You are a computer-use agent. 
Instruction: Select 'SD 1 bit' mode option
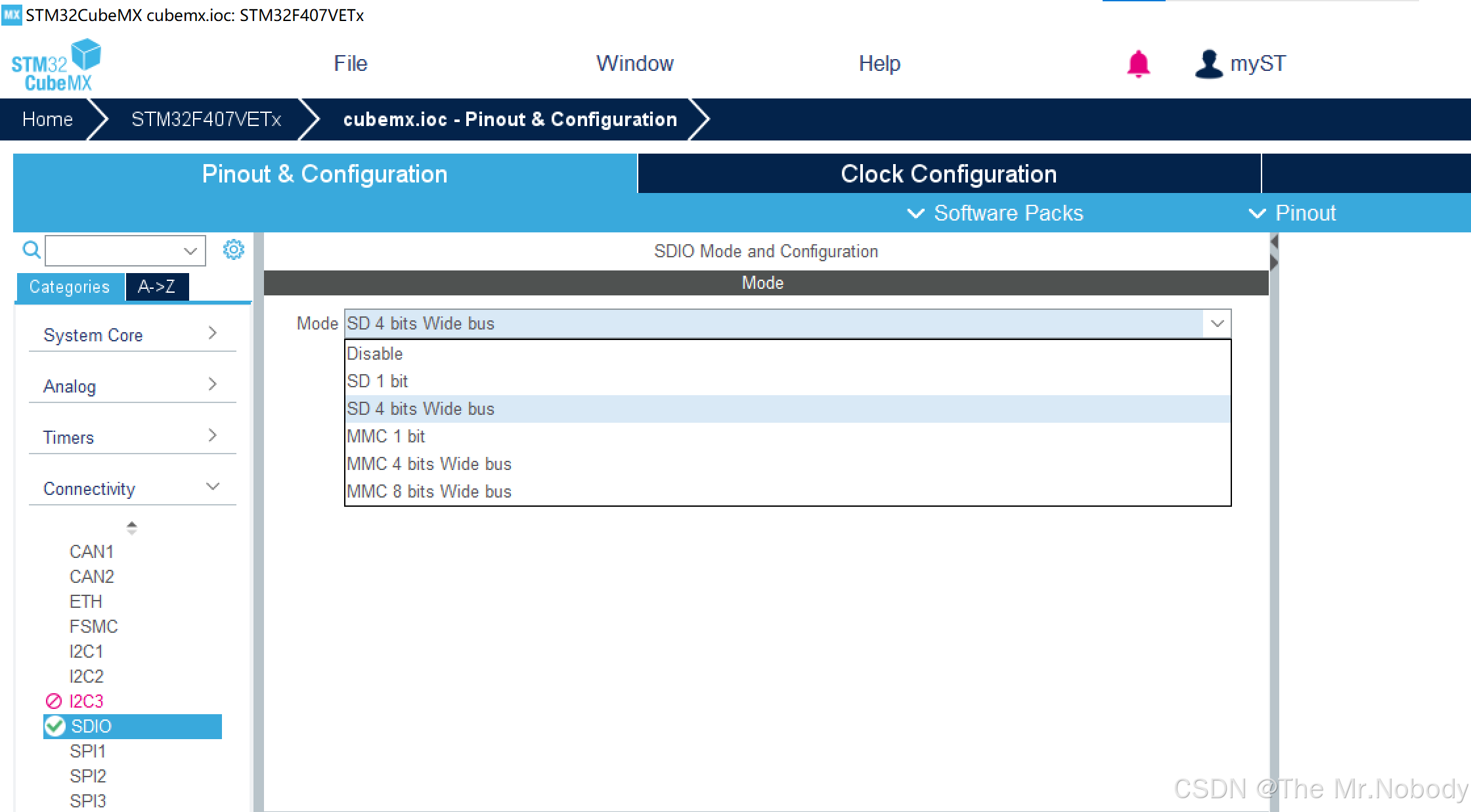378,381
